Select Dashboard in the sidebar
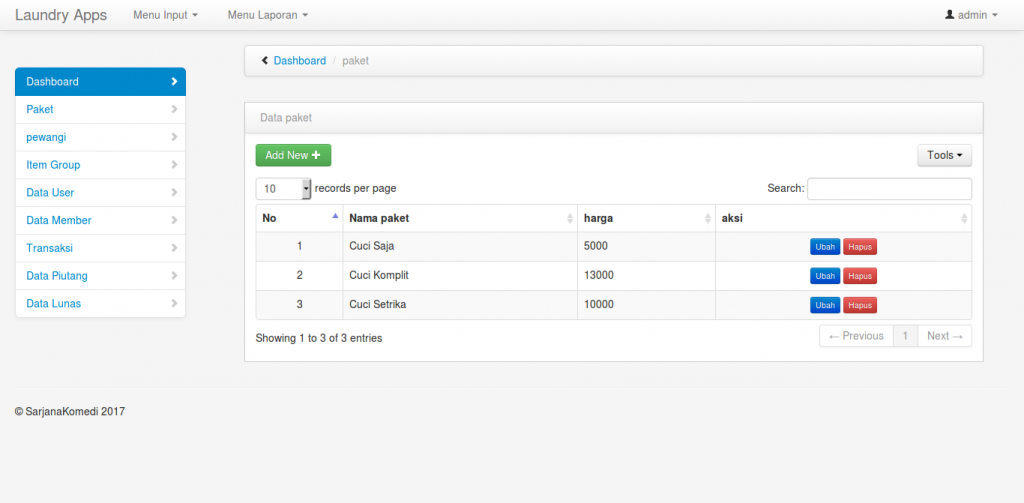This screenshot has height=503, width=1024. 101,82
